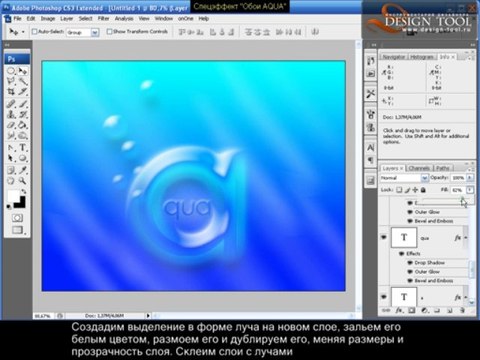480x360 pixels.
Task: Select the Slice tool
Action: coord(23,91)
